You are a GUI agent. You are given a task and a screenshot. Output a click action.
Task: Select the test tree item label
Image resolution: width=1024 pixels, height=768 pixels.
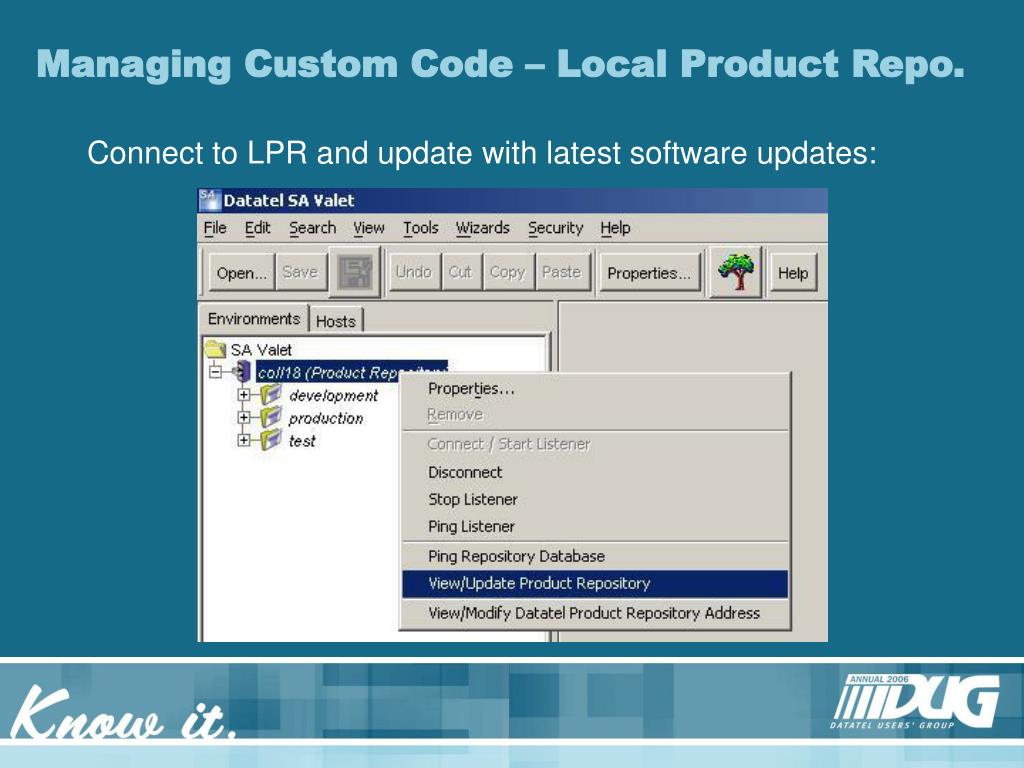[x=302, y=441]
